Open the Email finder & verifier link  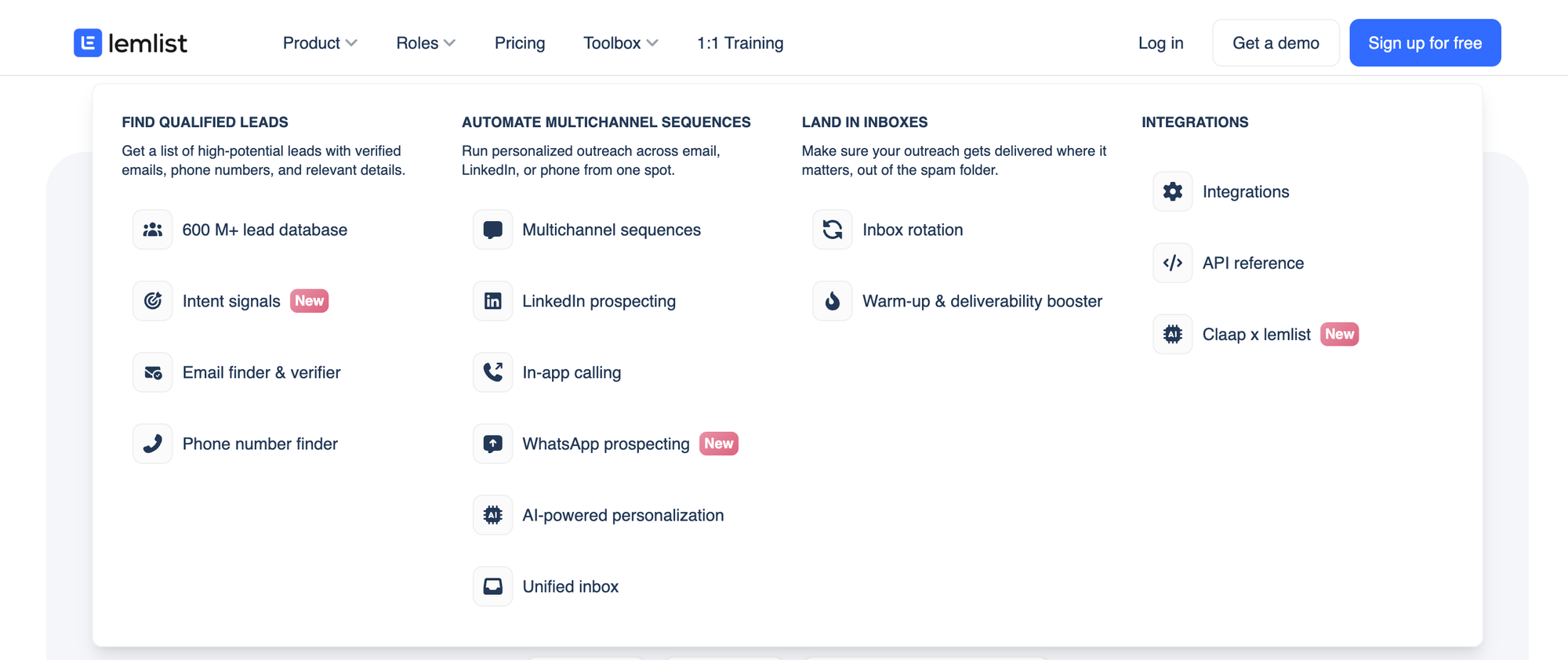(x=261, y=372)
